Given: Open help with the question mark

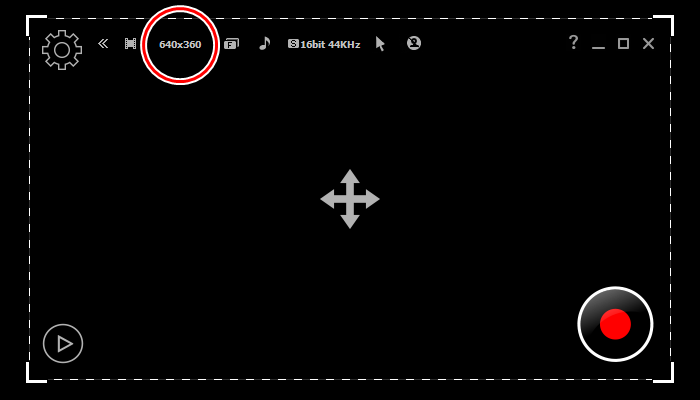Looking at the screenshot, I should coord(573,43).
